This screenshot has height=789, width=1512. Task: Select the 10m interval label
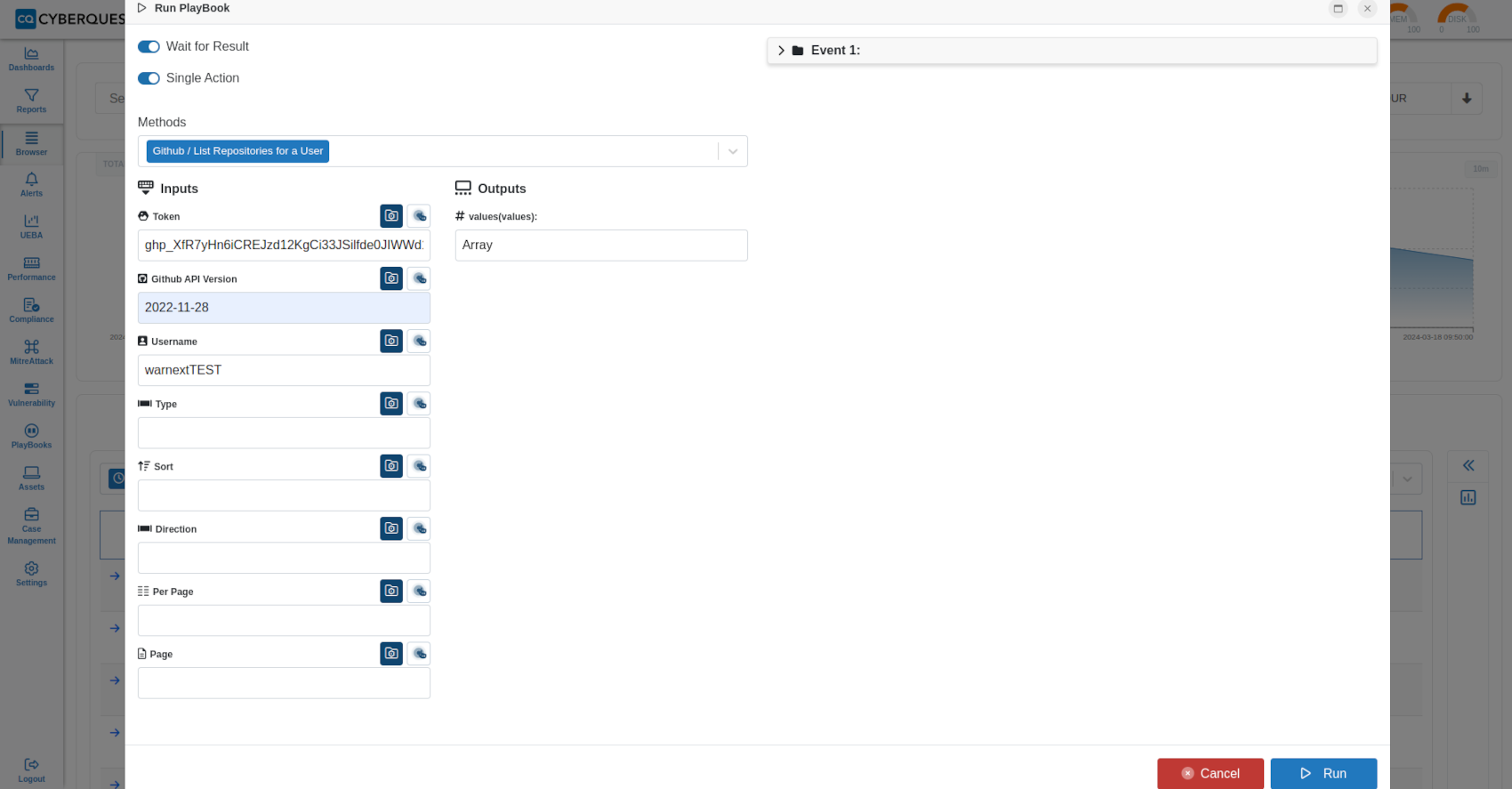(x=1481, y=169)
